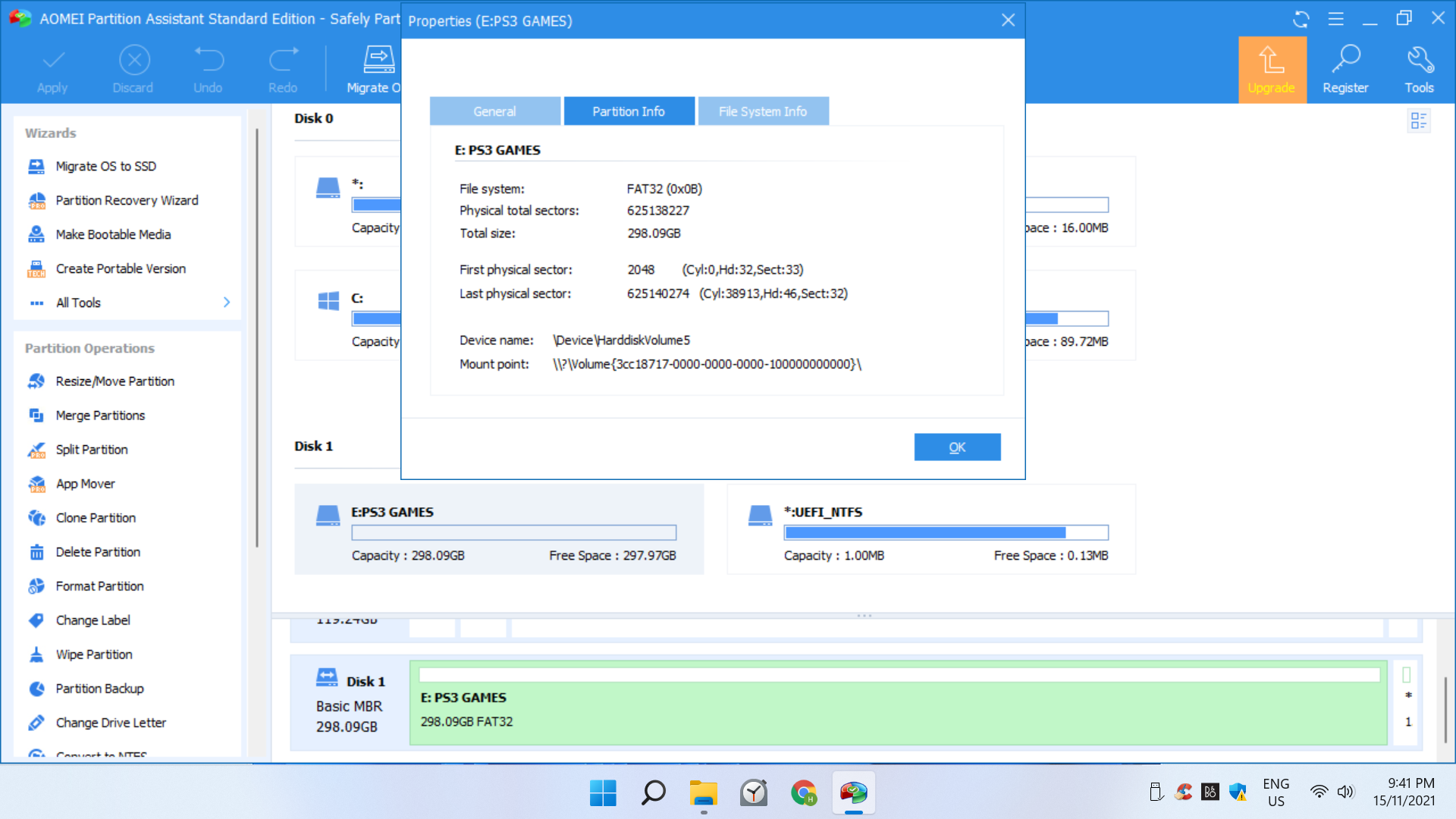Viewport: 1456px width, 819px height.
Task: Click the E:PS3 GAMES usage bar
Action: pos(514,533)
